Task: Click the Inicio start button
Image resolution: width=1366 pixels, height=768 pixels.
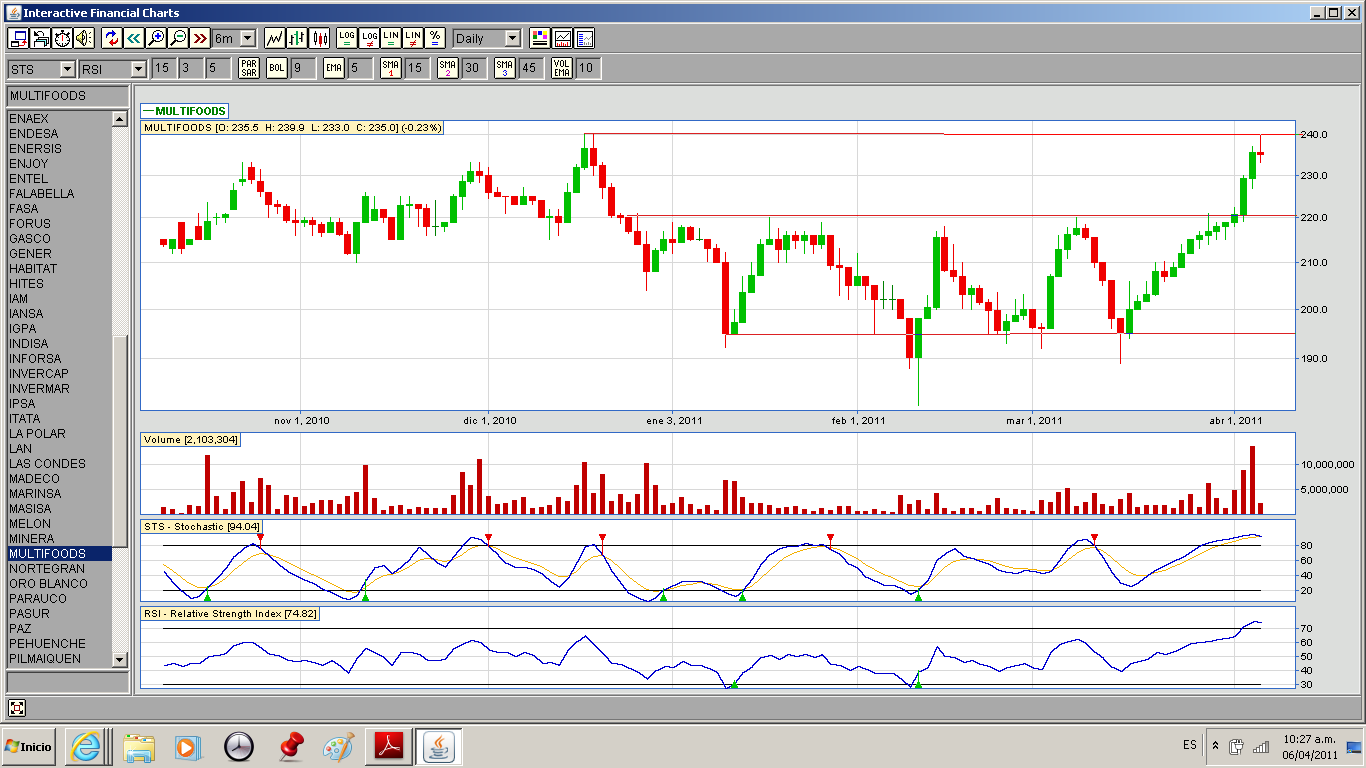Action: coord(29,746)
